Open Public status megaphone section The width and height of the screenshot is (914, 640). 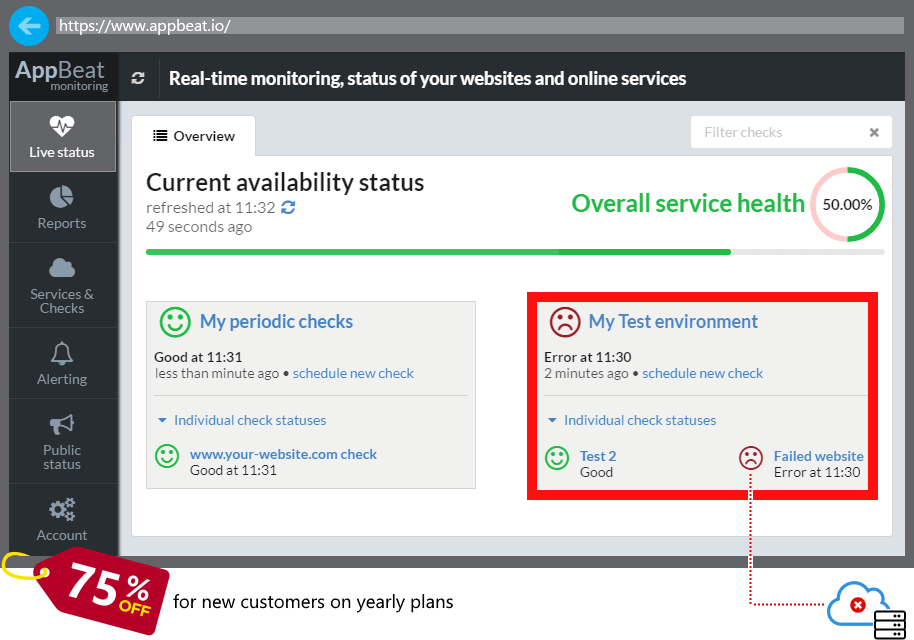coord(62,441)
